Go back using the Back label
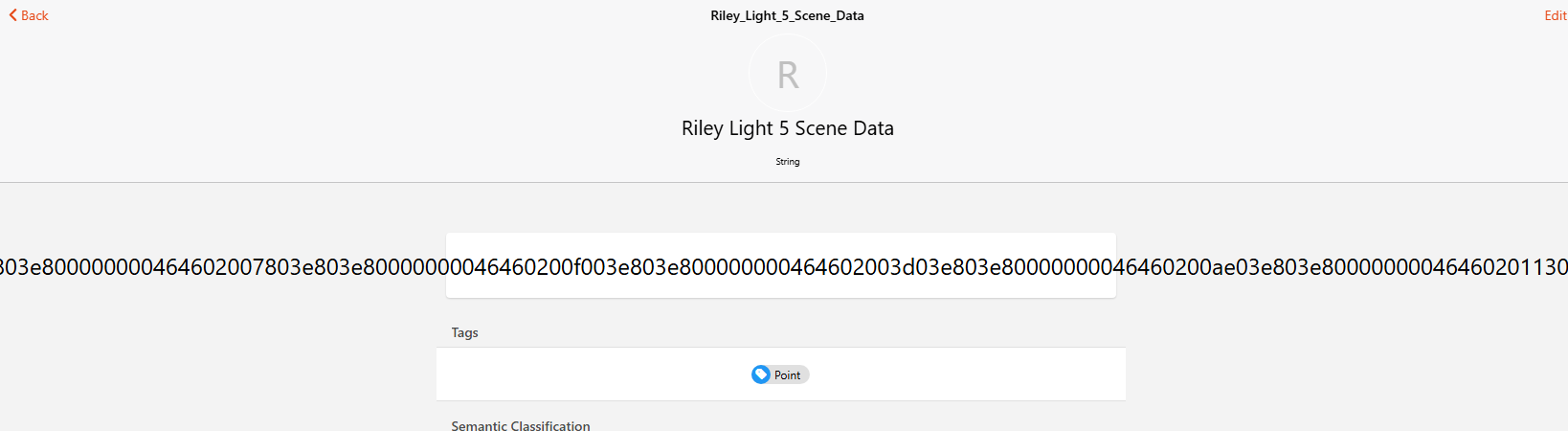 [34, 15]
